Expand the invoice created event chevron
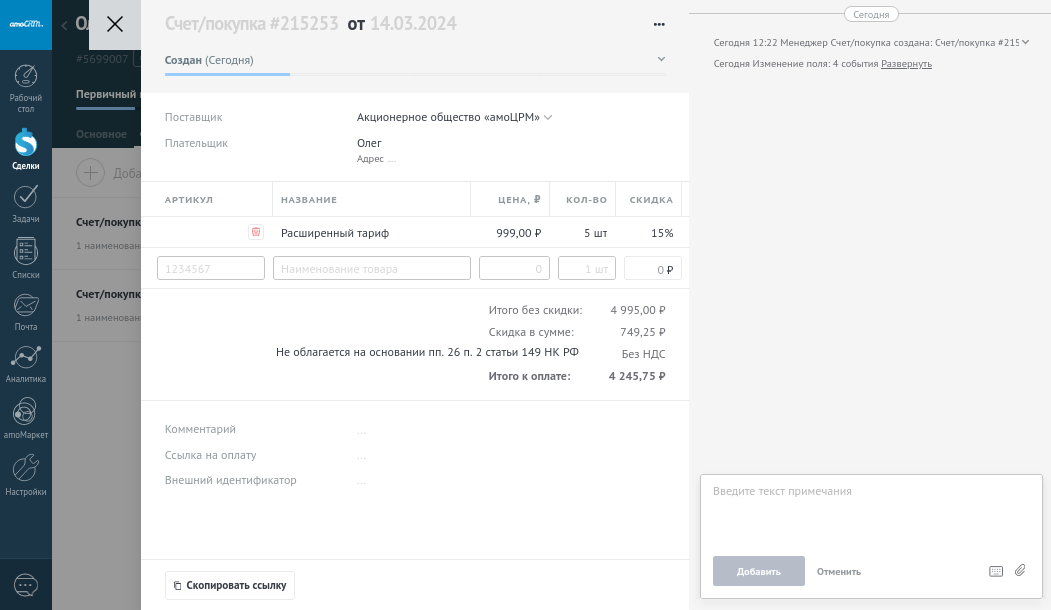Viewport: 1051px width, 610px height. pos(1025,42)
